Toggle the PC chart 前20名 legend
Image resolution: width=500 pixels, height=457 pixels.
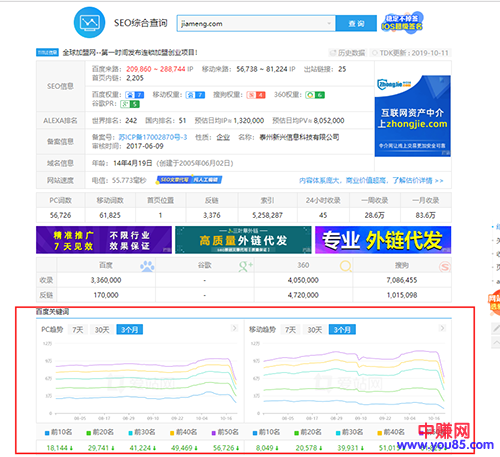tap(100, 432)
